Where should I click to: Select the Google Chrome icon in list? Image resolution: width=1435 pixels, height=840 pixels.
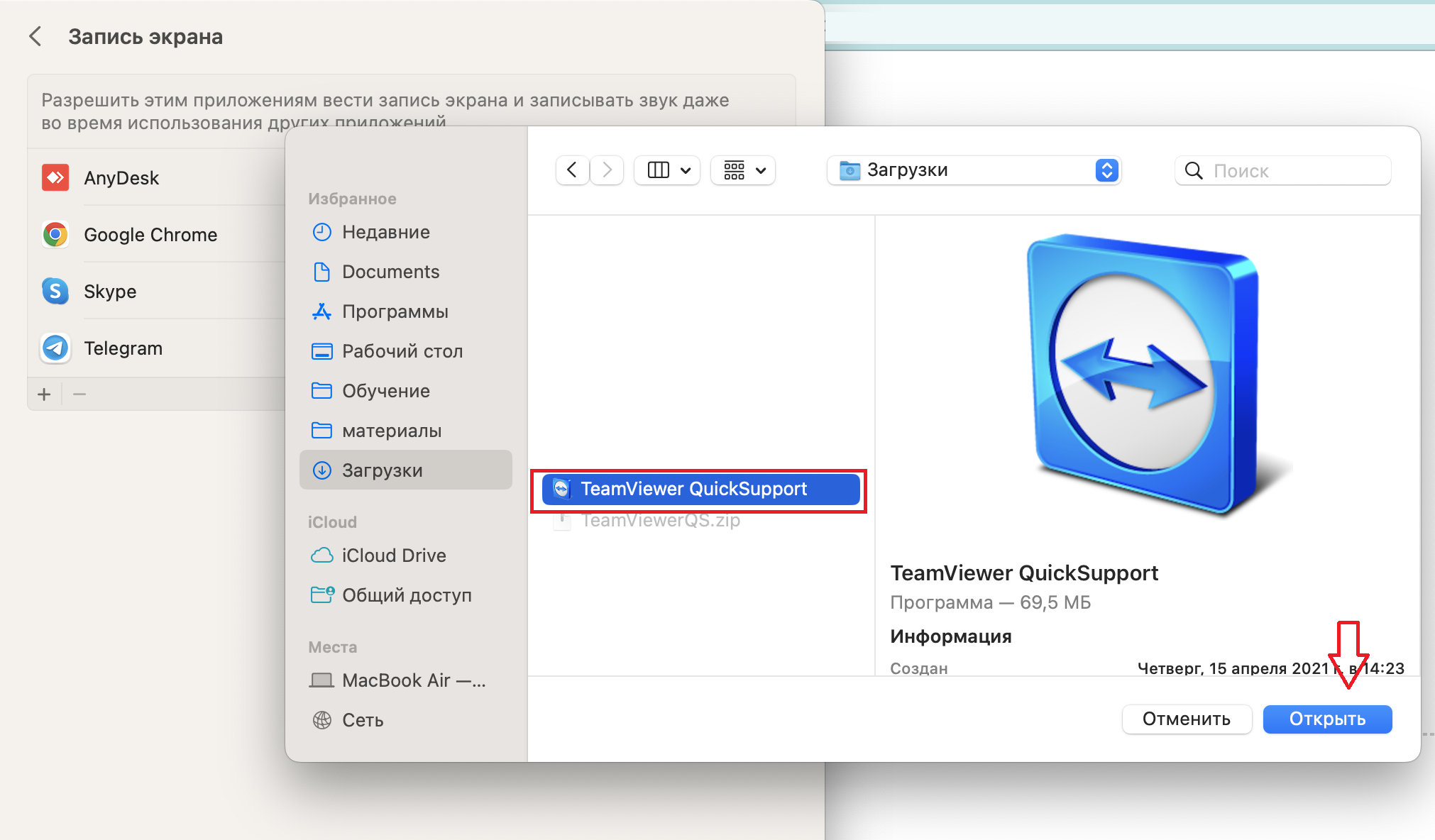[55, 234]
